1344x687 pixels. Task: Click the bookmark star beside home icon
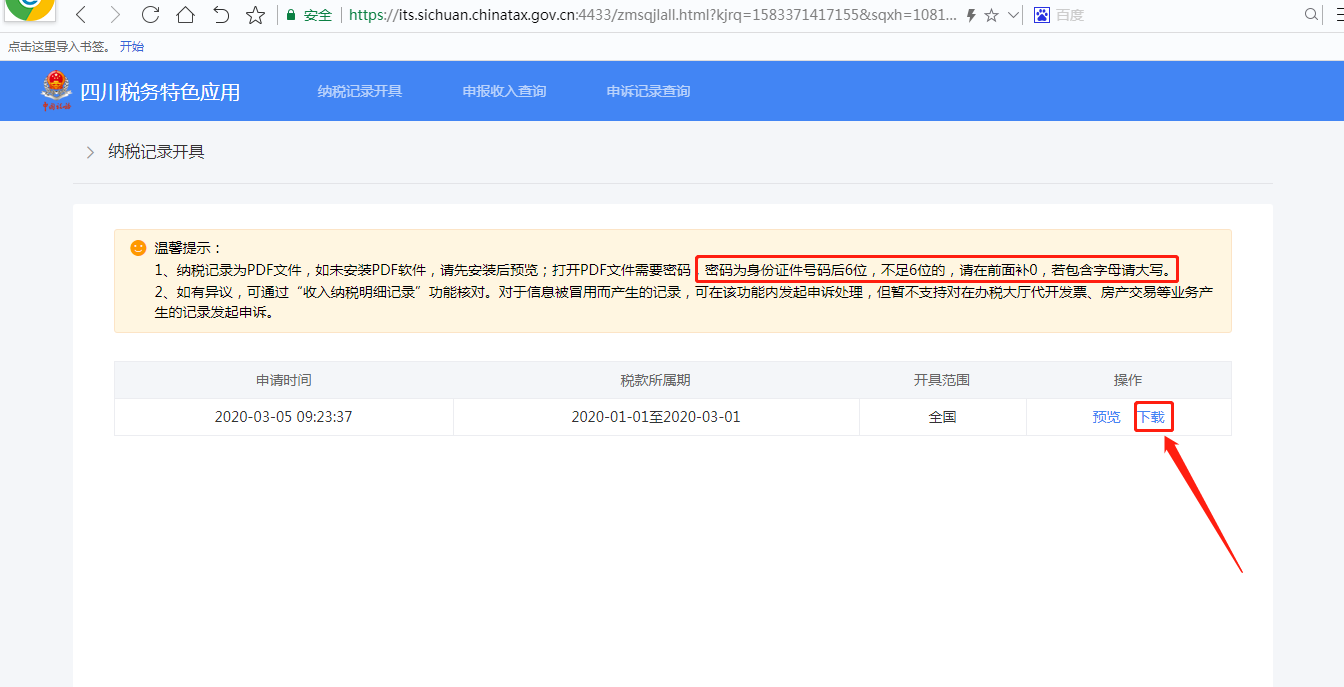pyautogui.click(x=256, y=15)
